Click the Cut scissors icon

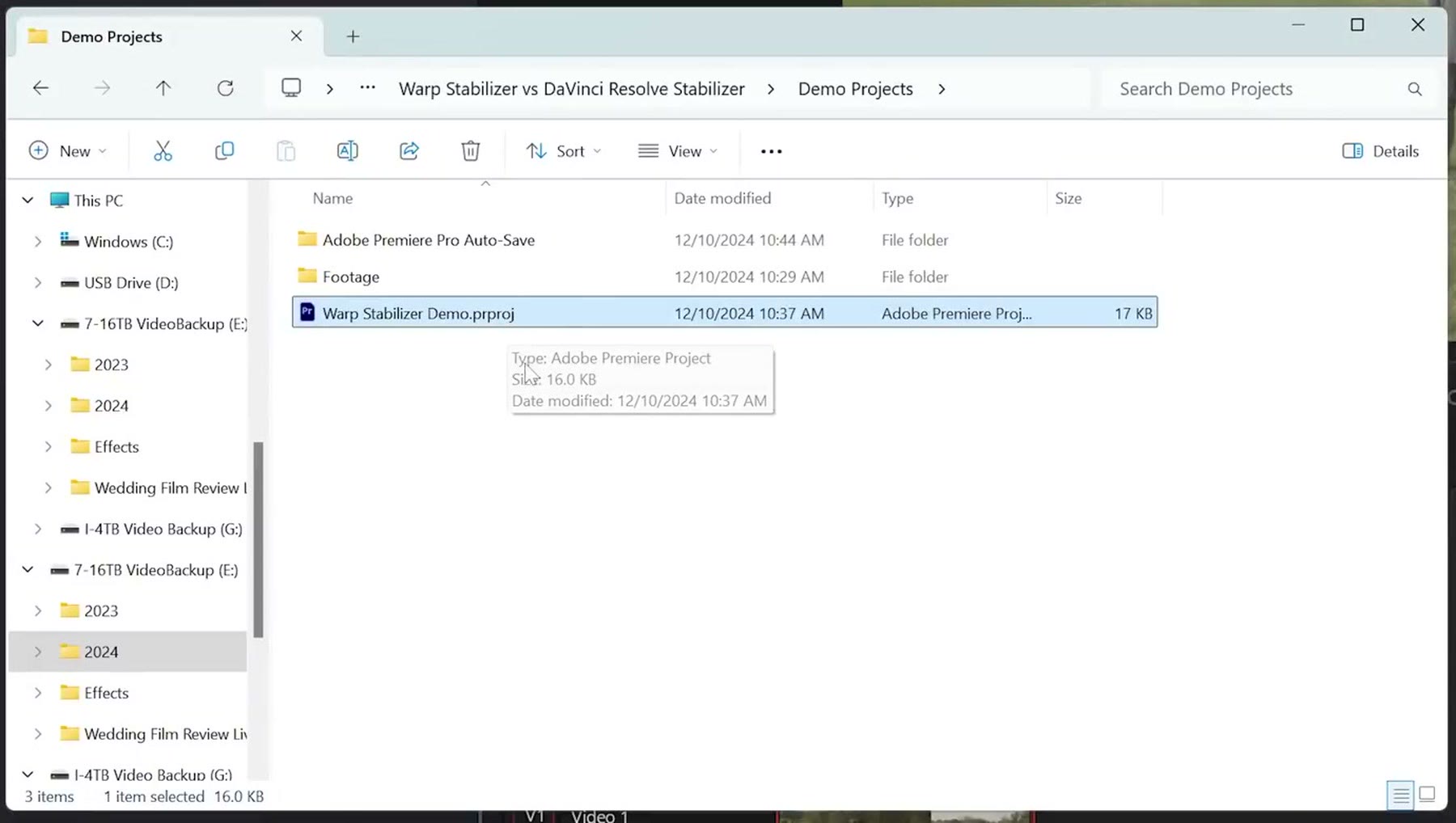pos(163,151)
